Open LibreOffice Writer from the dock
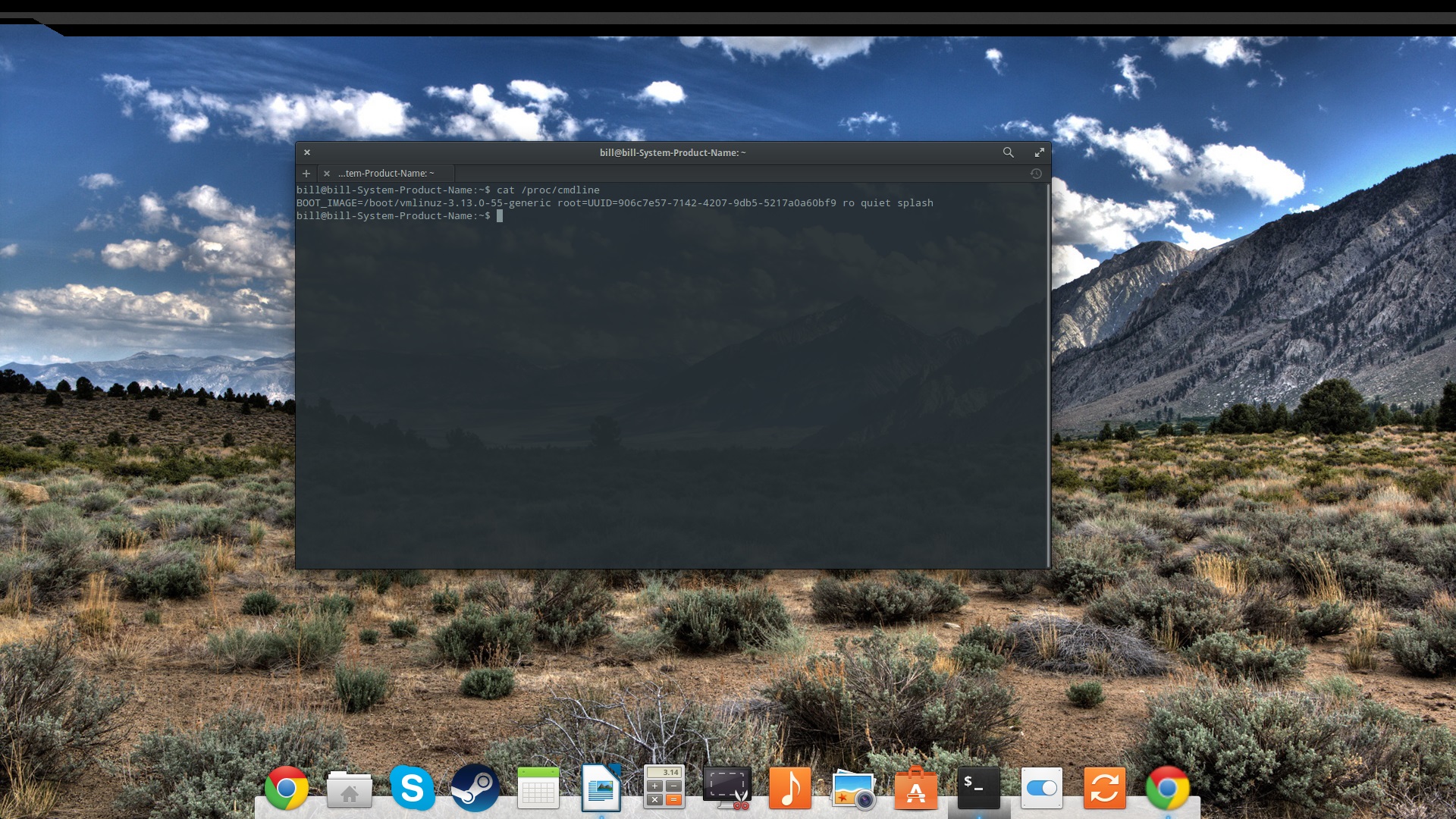The width and height of the screenshot is (1456, 819). pos(601,789)
